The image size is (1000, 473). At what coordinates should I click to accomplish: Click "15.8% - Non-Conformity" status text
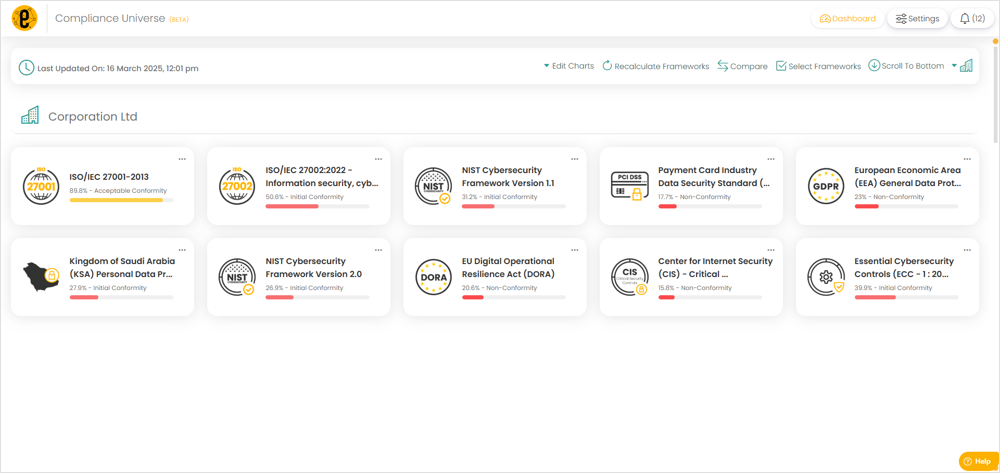point(695,288)
